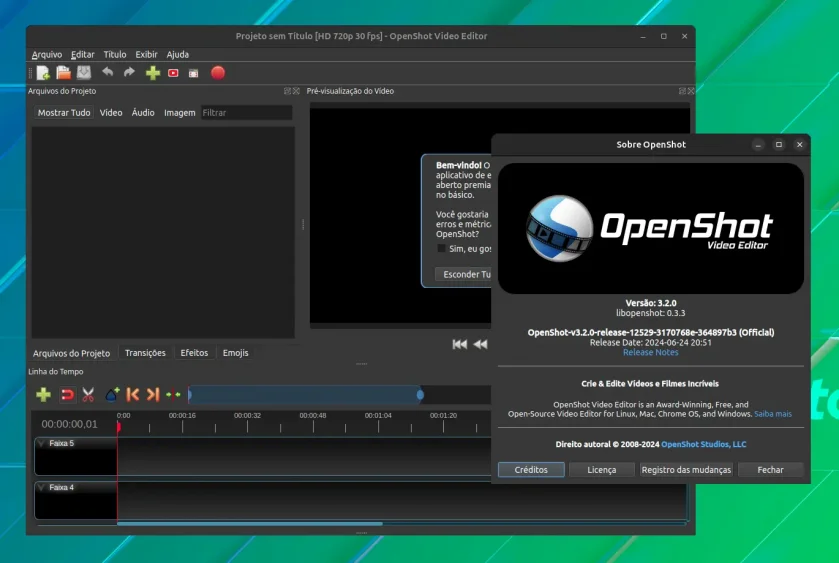Click the 00:00:32 mark on the ruler

[247, 416]
